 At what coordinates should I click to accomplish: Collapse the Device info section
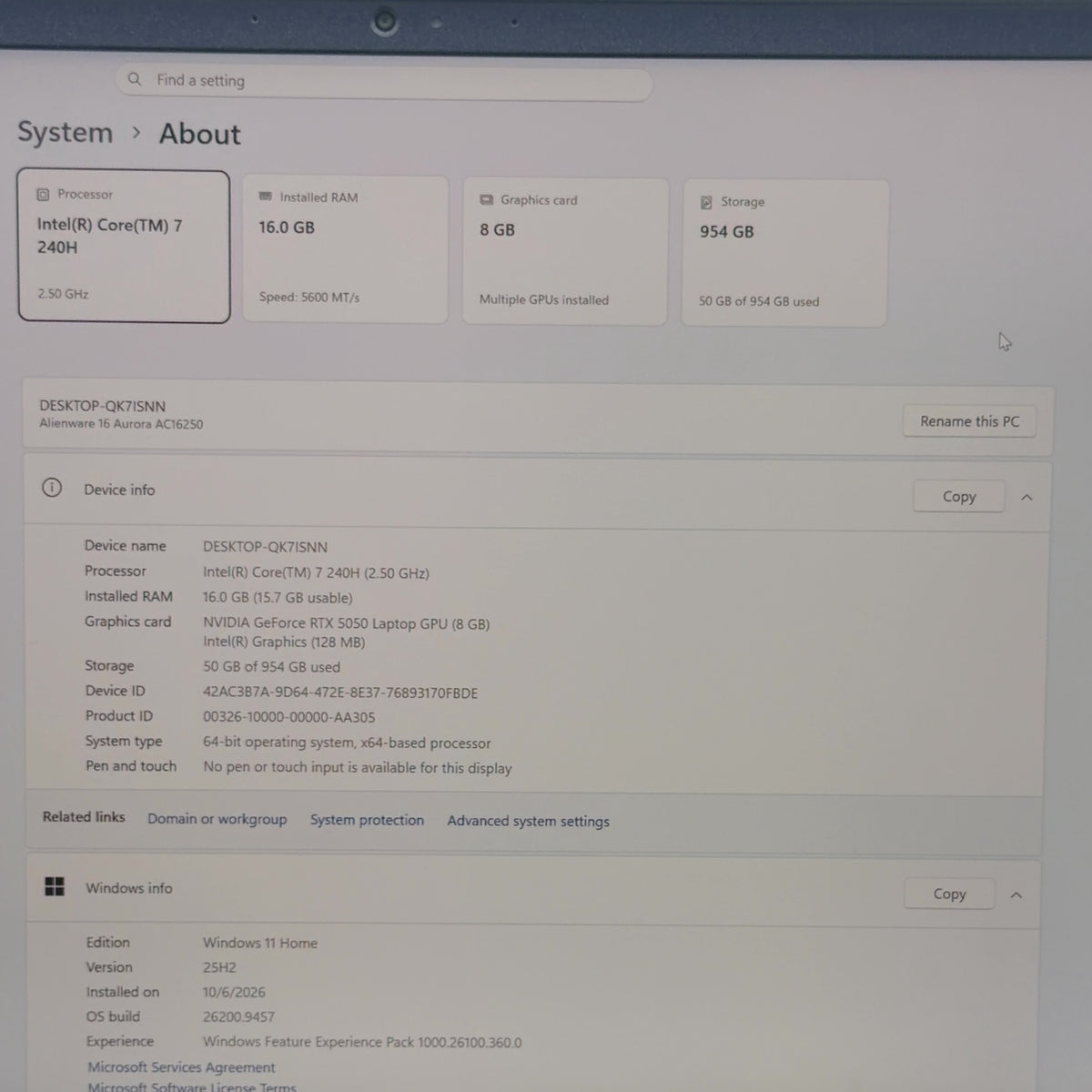(x=1026, y=497)
